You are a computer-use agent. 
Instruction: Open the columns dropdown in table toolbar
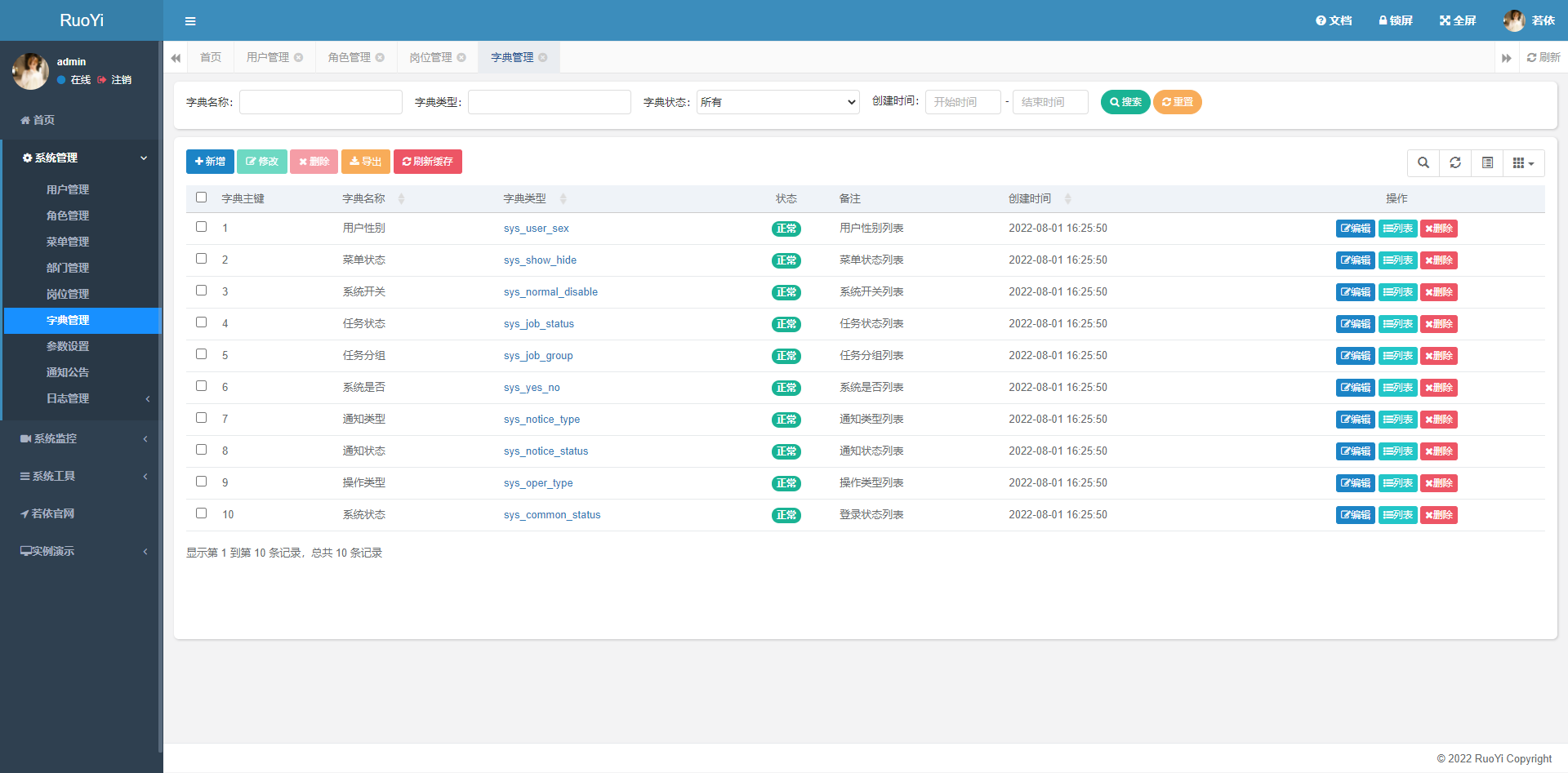click(x=1523, y=162)
